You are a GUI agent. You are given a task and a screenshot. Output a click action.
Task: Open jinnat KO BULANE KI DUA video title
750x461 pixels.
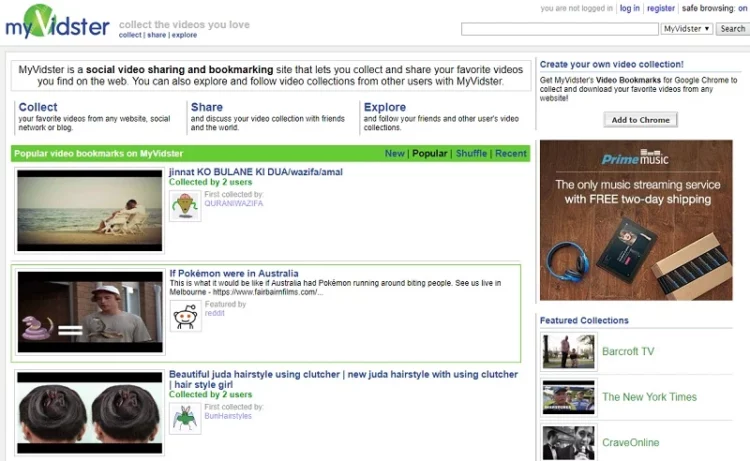[255, 172]
